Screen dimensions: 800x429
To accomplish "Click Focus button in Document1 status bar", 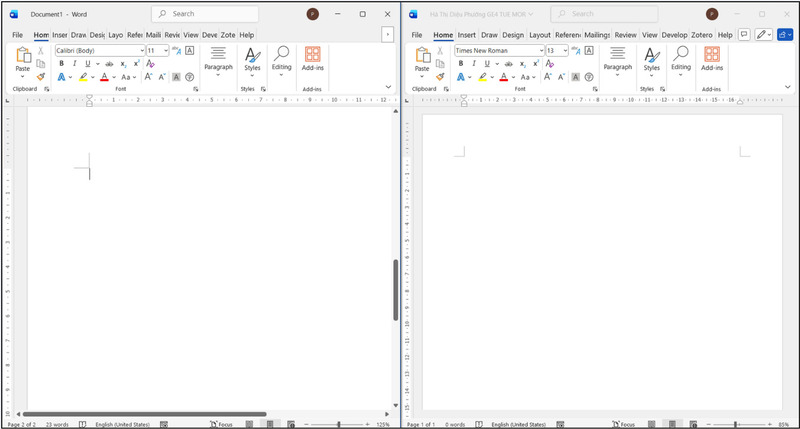I will (219, 424).
